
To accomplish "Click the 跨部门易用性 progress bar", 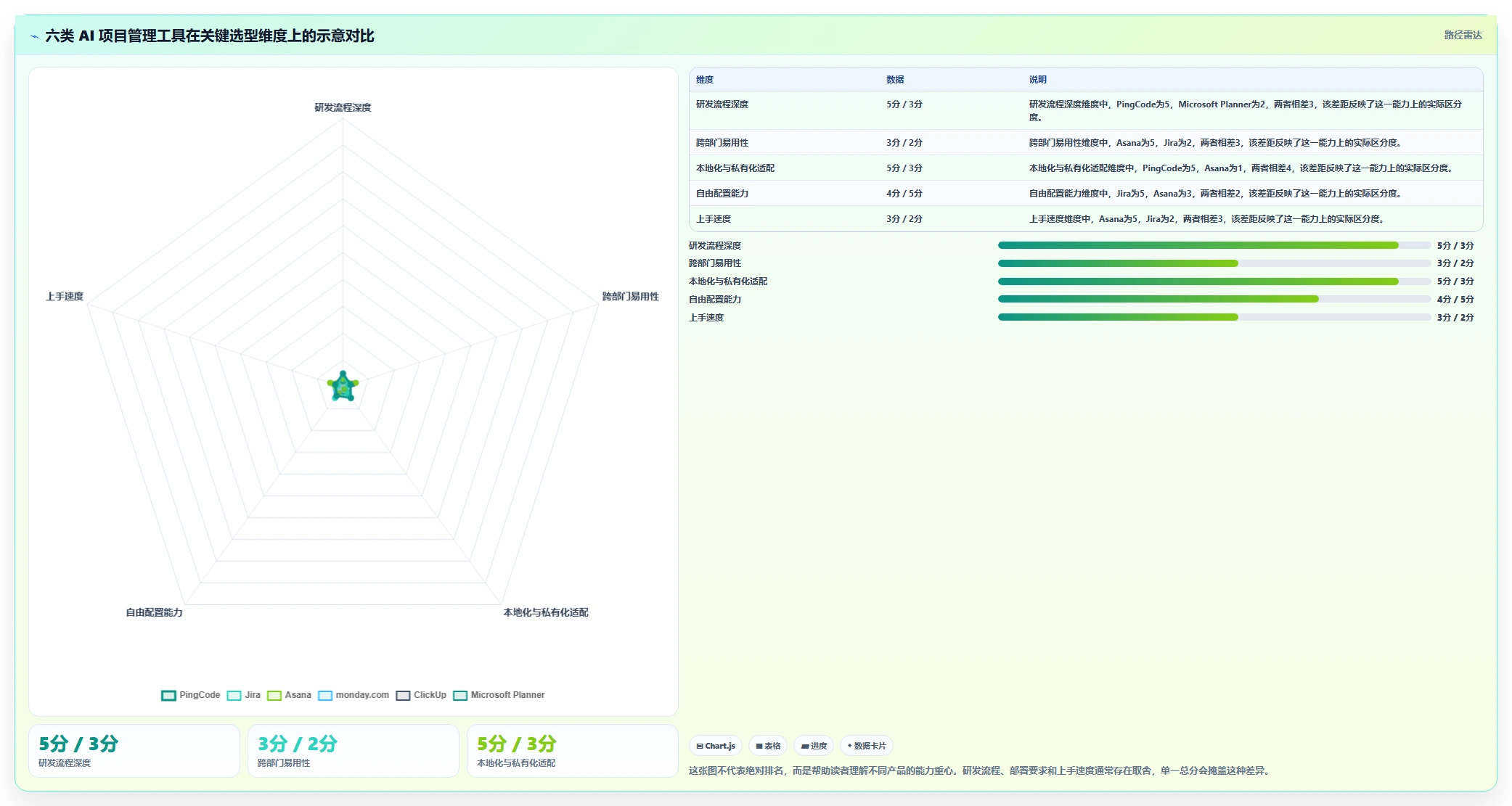I will tap(1214, 263).
